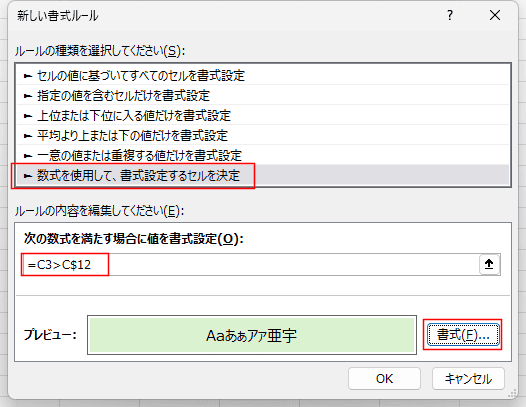Viewport: 526px width, 407px height.
Task: Close the 新しい書式ルール dialog
Action: click(x=495, y=15)
